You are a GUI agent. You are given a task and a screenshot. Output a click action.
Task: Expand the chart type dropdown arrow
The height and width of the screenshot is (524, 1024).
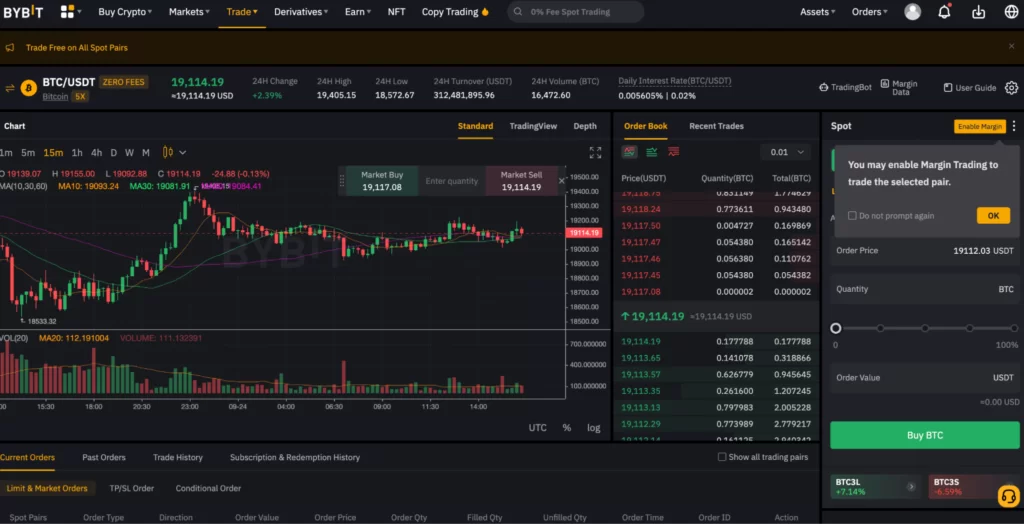tap(183, 152)
